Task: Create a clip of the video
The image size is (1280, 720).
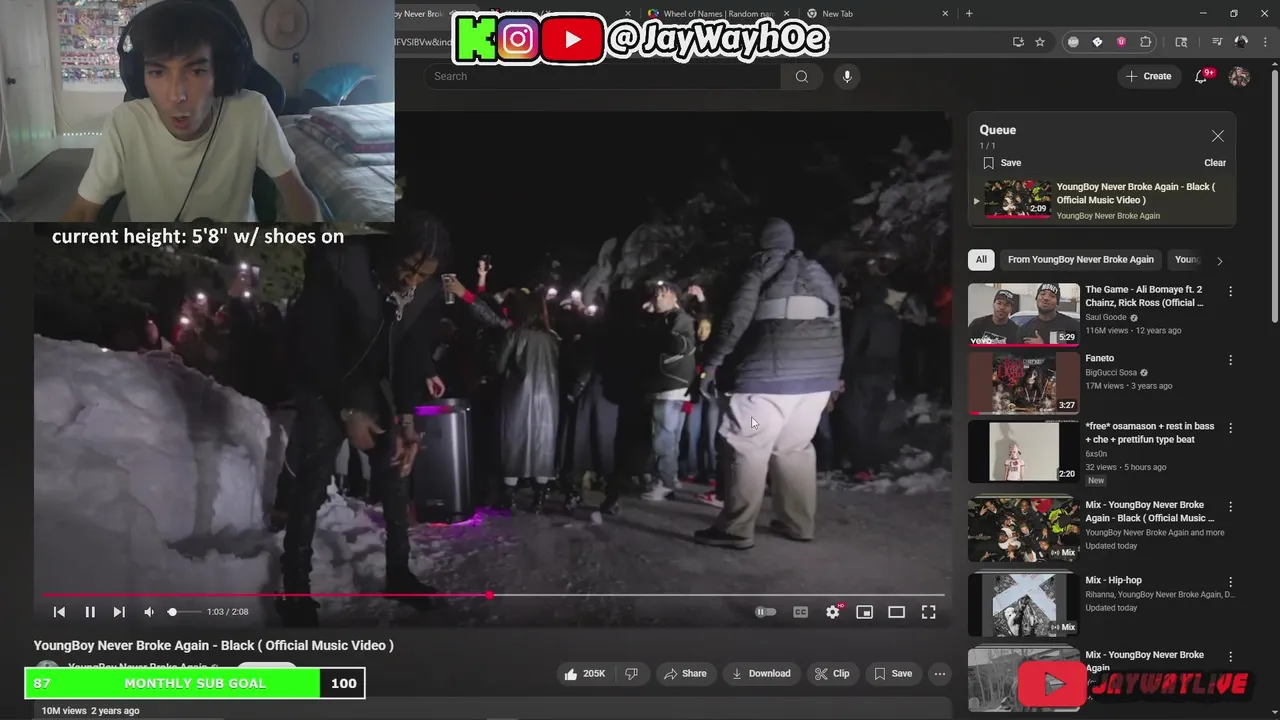Action: coord(831,674)
